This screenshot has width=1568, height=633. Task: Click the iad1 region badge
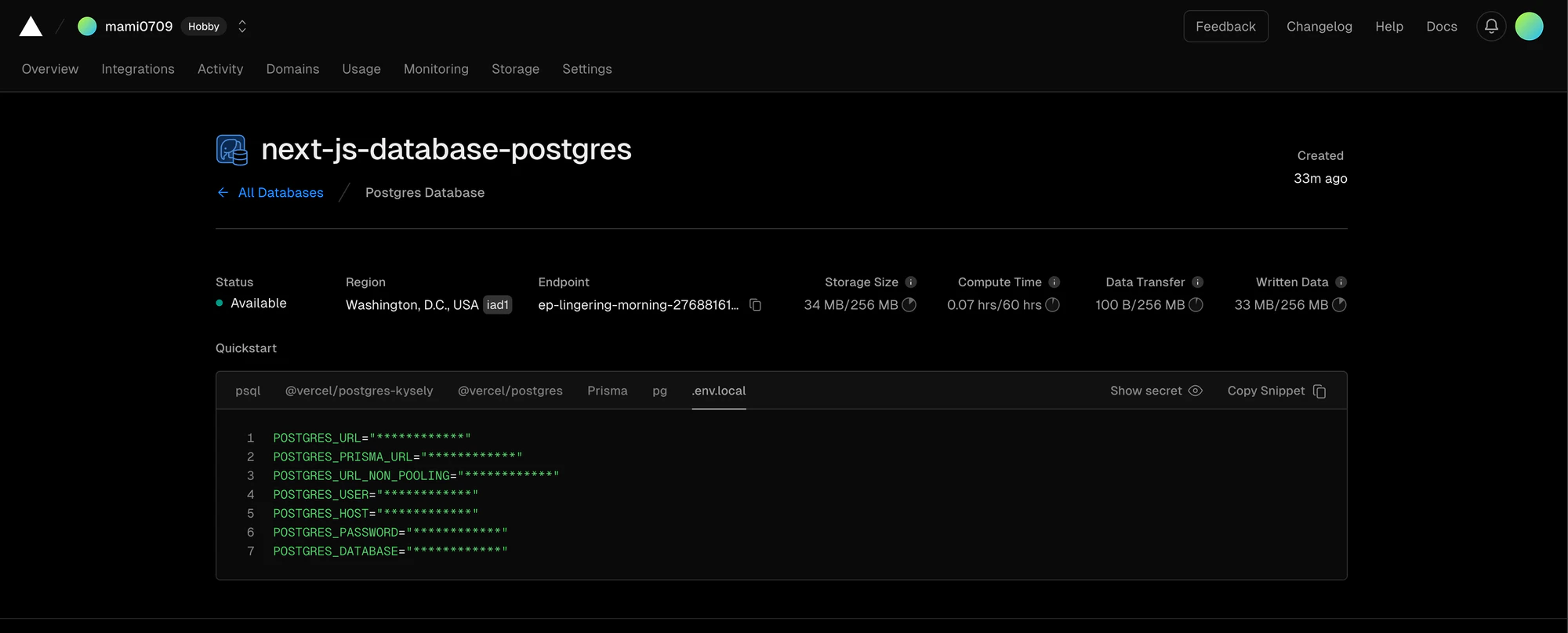coord(498,305)
